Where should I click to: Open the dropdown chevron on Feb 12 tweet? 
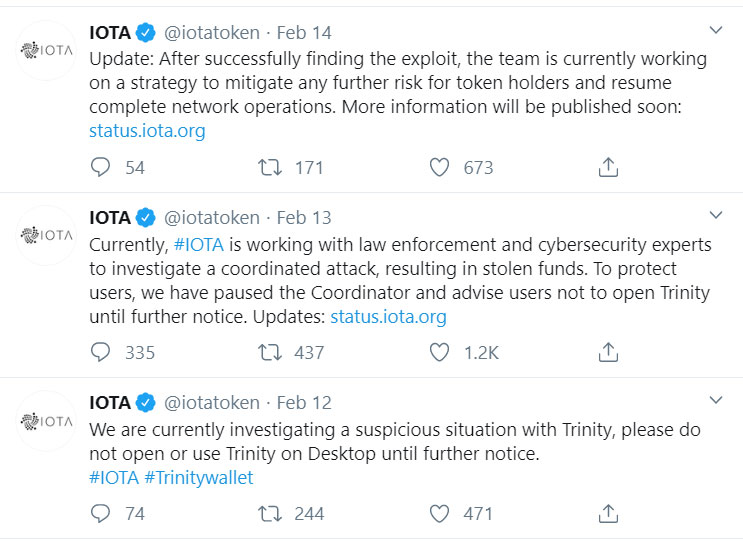tap(716, 400)
